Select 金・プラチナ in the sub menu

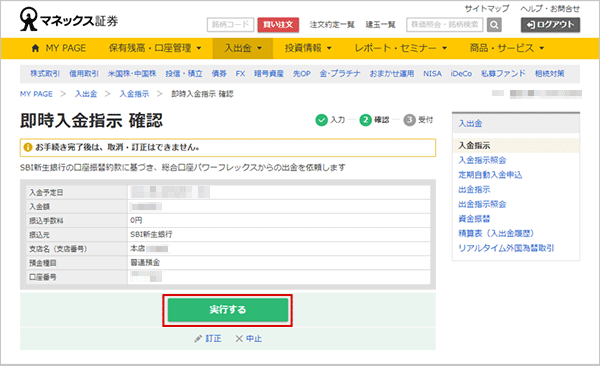tap(340, 74)
